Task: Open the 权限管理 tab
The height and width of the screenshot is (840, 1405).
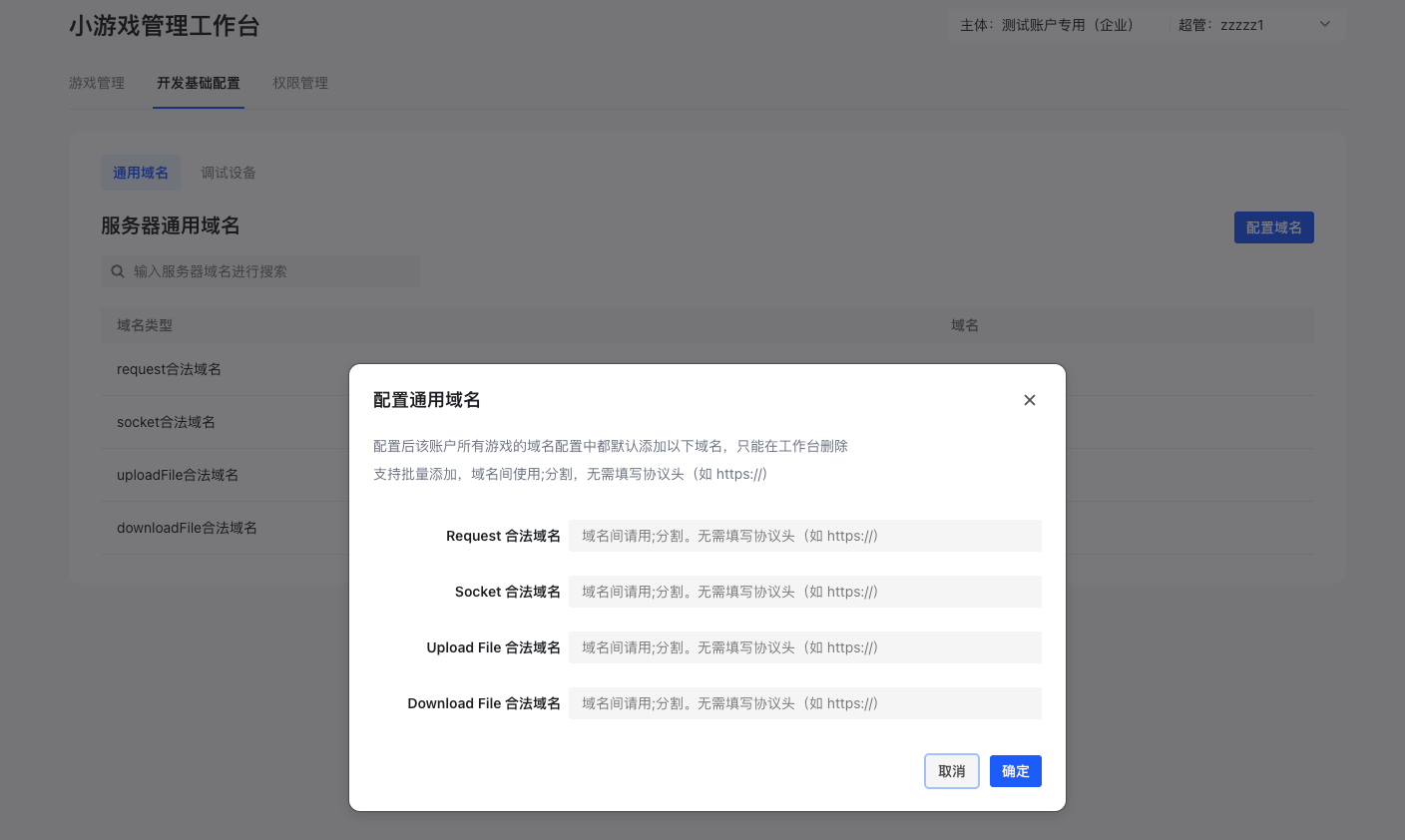Action: tap(300, 83)
